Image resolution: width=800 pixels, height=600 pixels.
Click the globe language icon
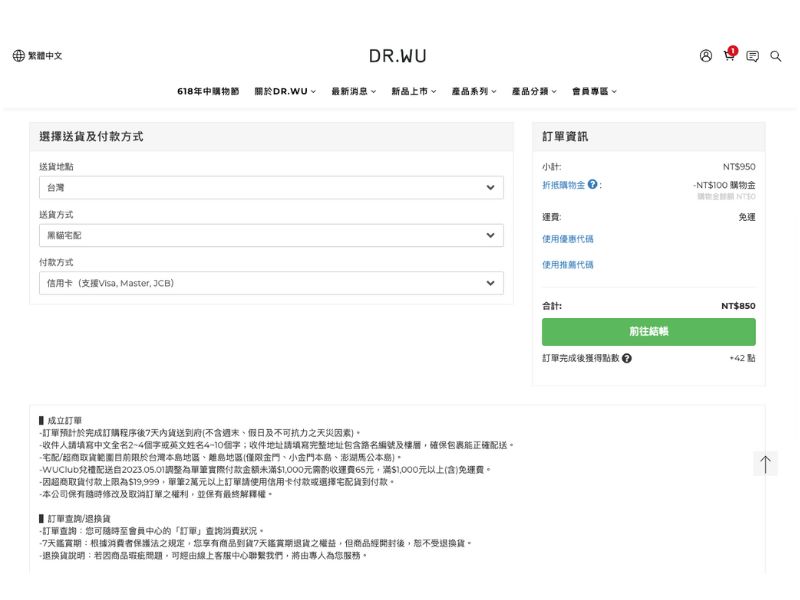[x=18, y=56]
